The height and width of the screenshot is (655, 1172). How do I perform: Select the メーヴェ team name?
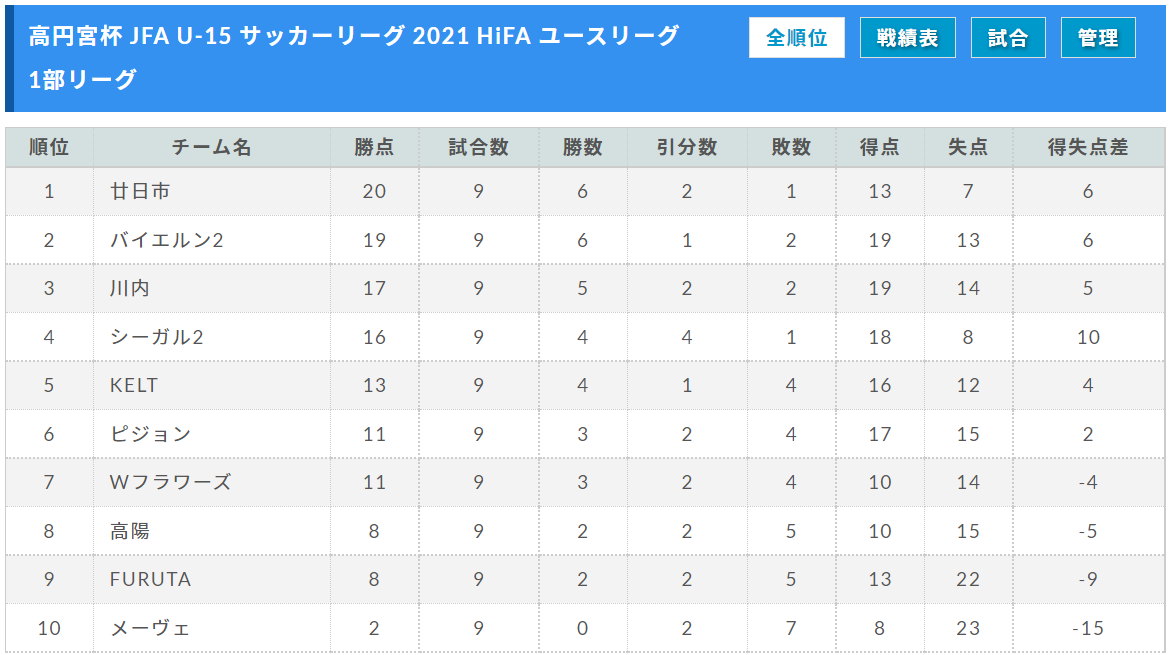coord(150,628)
